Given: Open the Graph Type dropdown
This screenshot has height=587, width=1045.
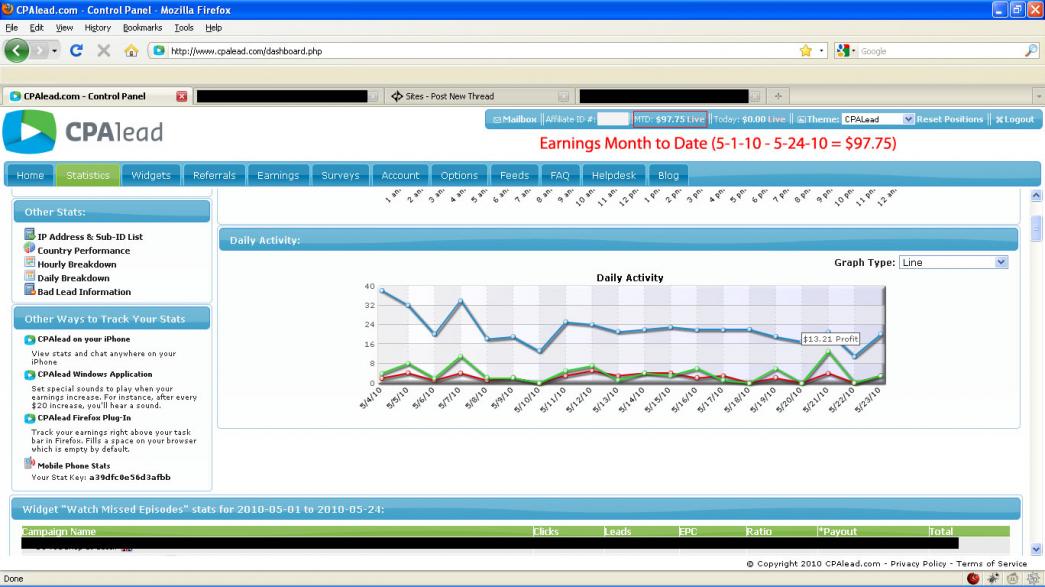Looking at the screenshot, I should (953, 262).
